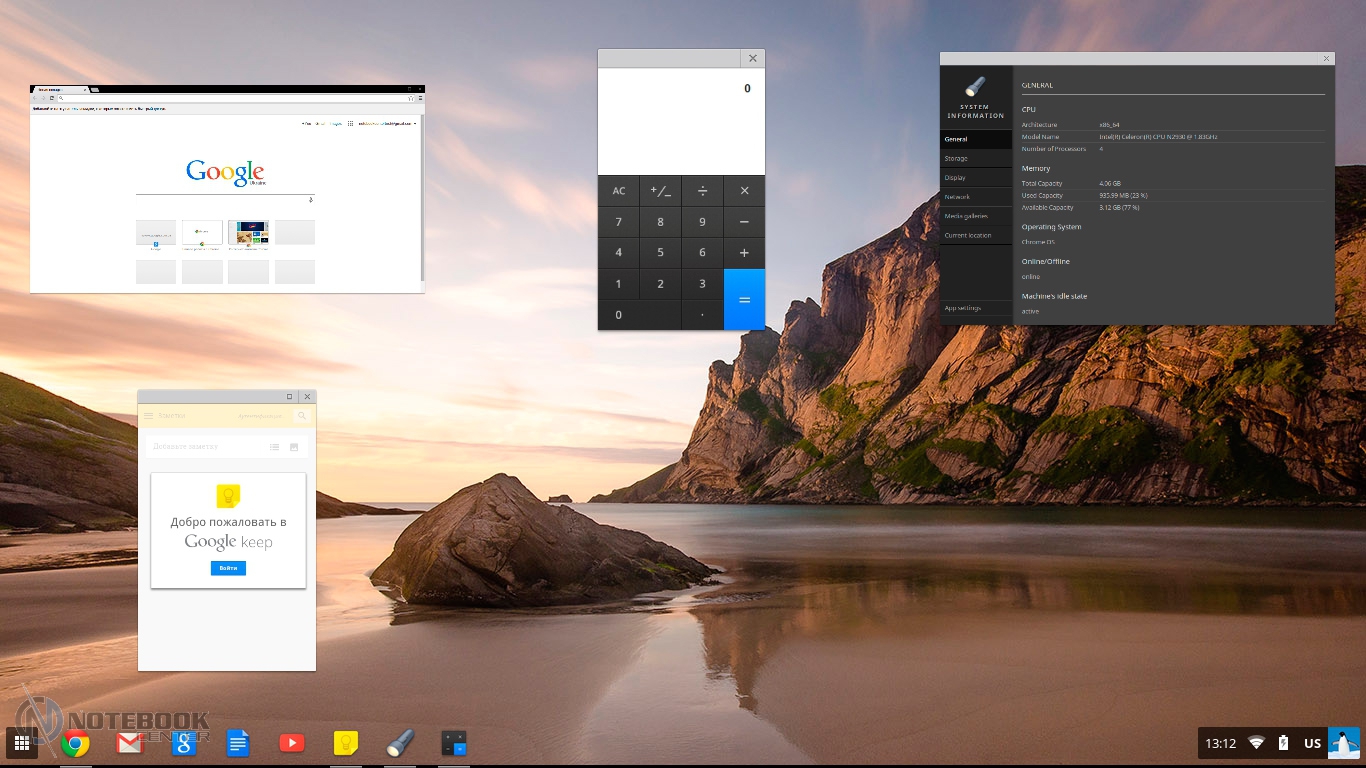Open the app launcher grid in the shelf
The image size is (1366, 768).
(22, 743)
